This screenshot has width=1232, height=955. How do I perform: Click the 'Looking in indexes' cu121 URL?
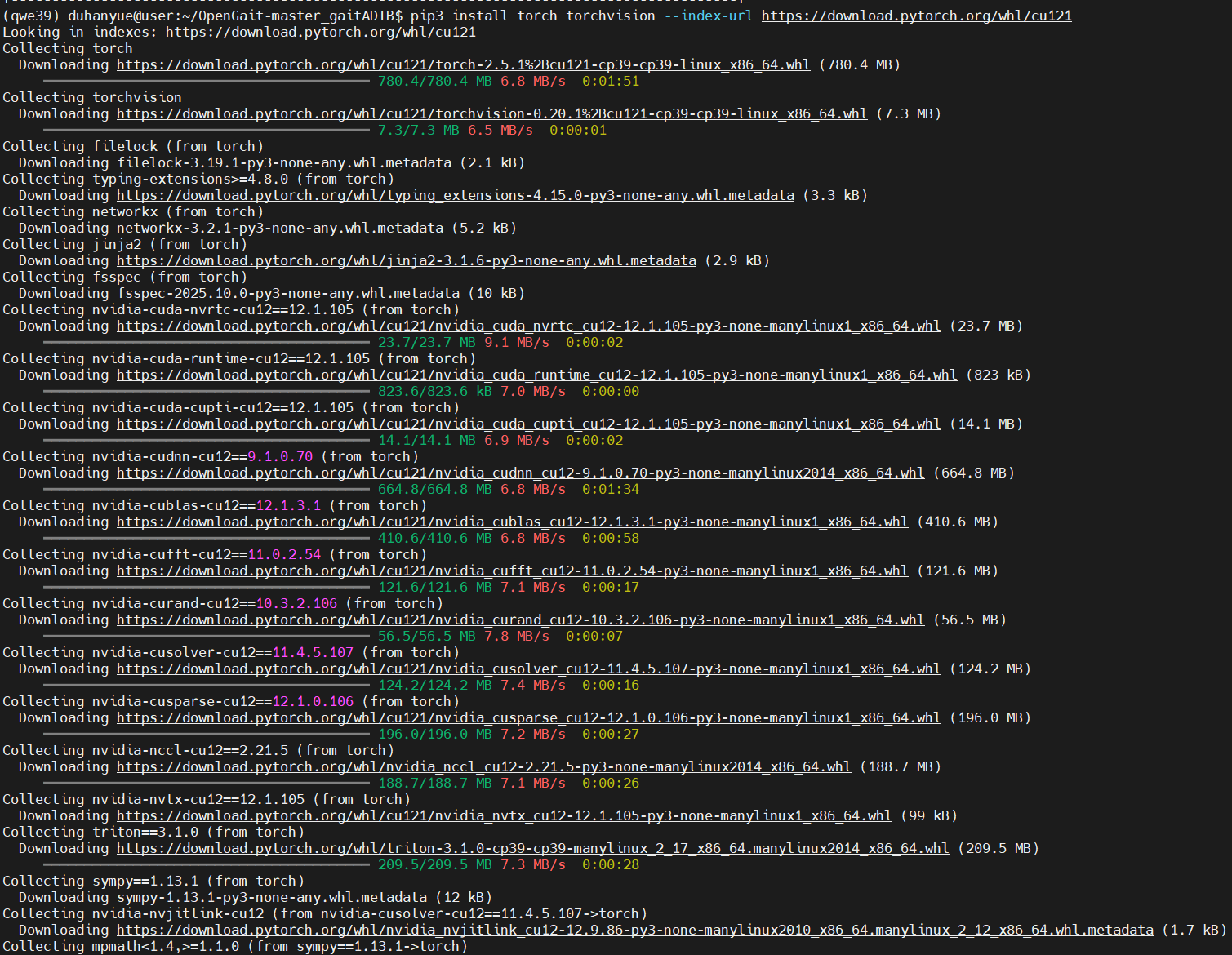pos(320,32)
